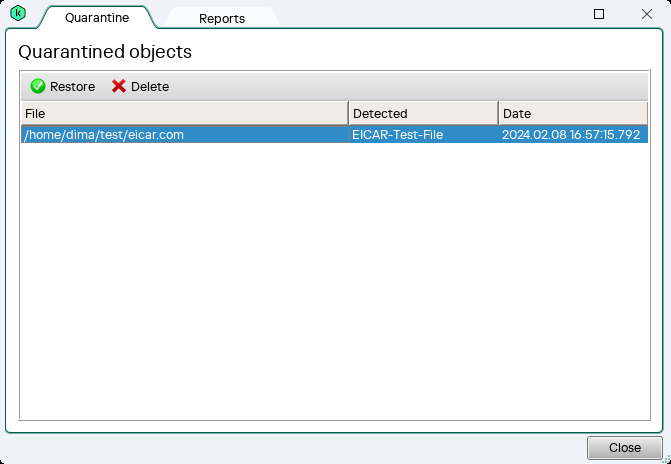Viewport: 671px width, 464px height.
Task: Click the Kaspersky logo in the title bar
Action: point(17,14)
